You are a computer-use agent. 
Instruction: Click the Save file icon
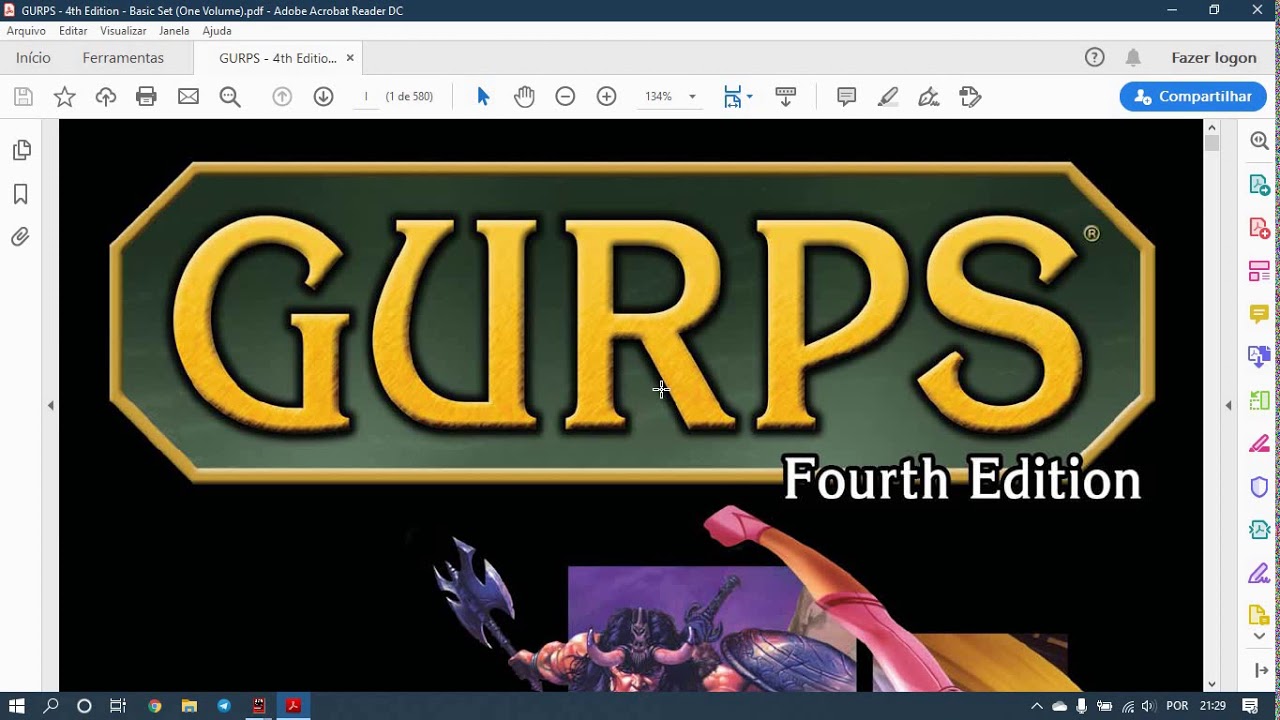23,97
